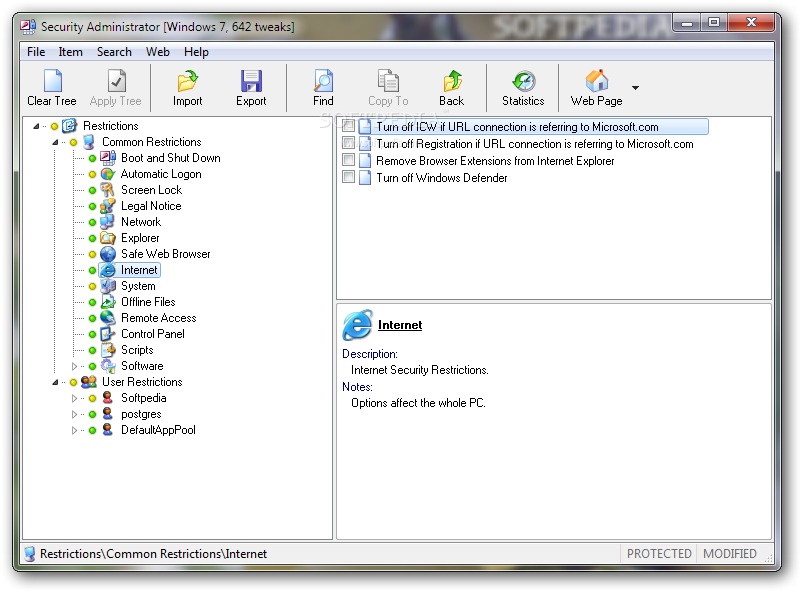802x592 pixels.
Task: Toggle status dot beside Network
Action: click(92, 222)
